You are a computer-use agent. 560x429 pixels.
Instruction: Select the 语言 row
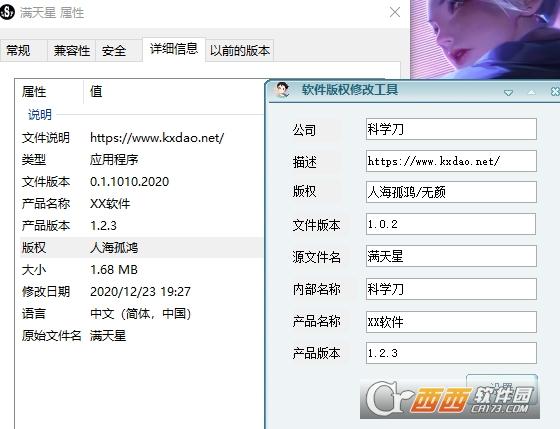(x=141, y=314)
